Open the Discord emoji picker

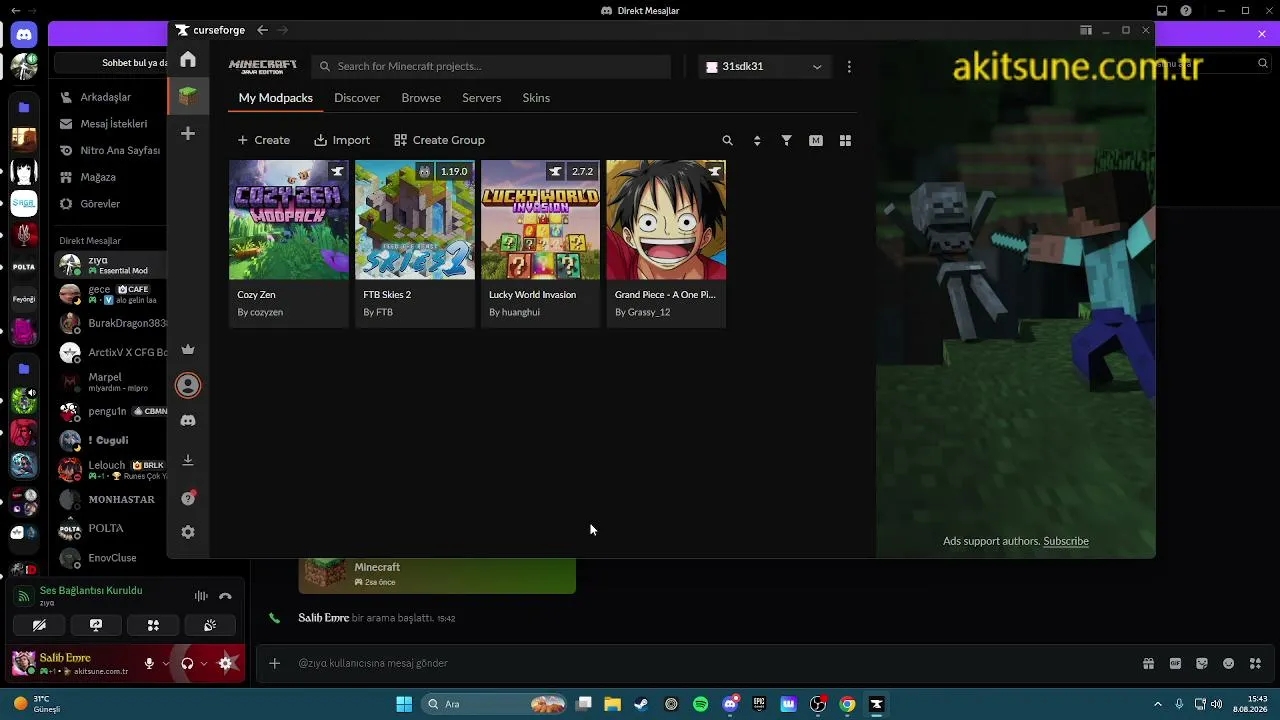pyautogui.click(x=1229, y=663)
